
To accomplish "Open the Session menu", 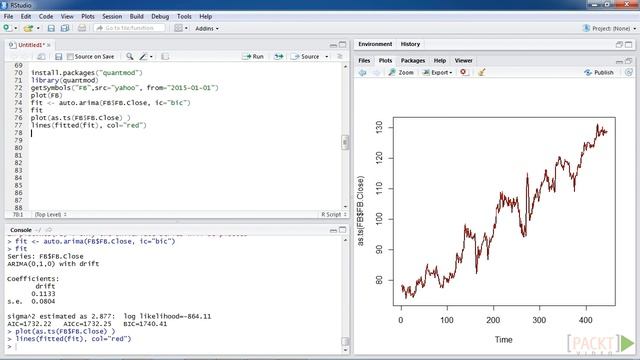I will click(x=112, y=16).
